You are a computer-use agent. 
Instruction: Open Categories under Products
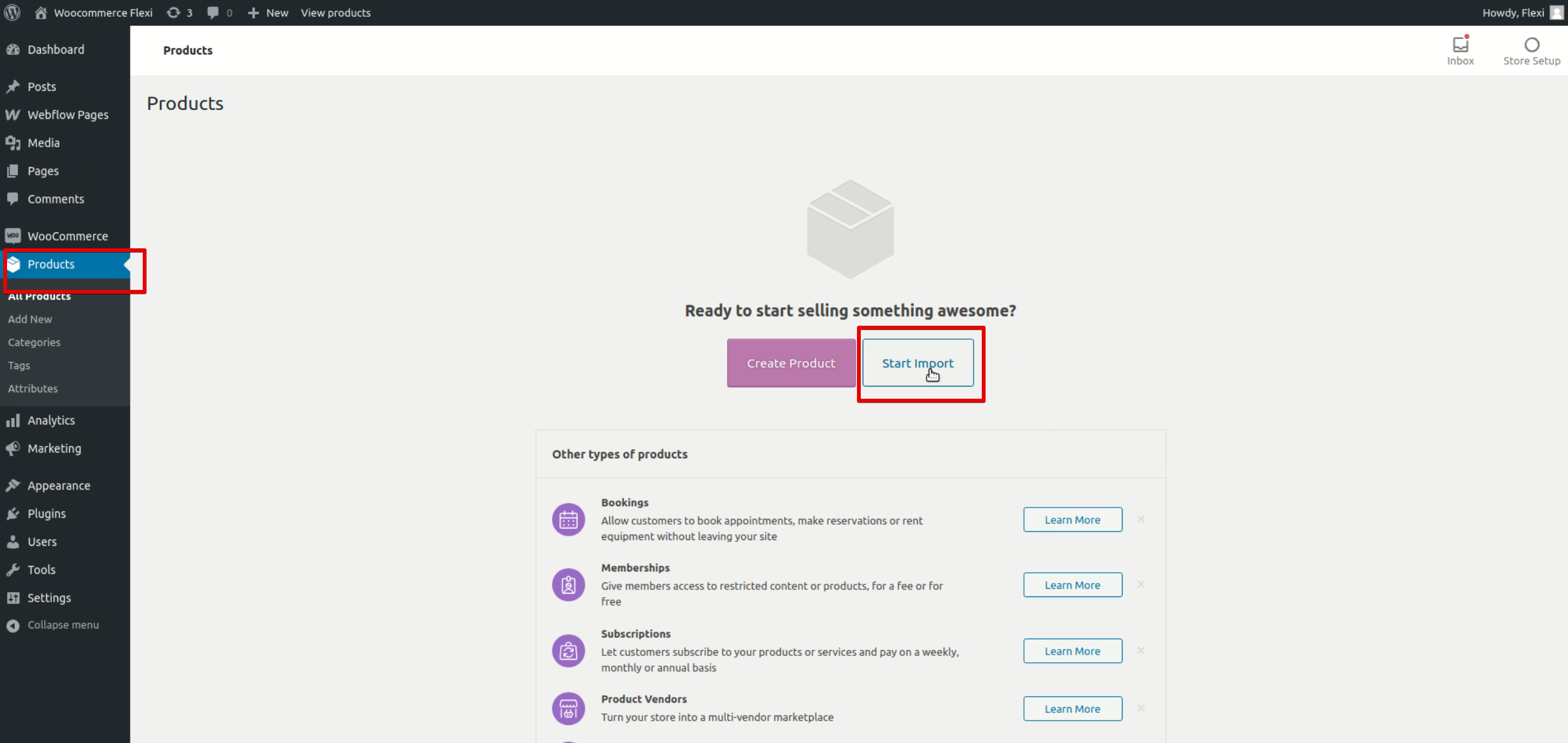(35, 342)
